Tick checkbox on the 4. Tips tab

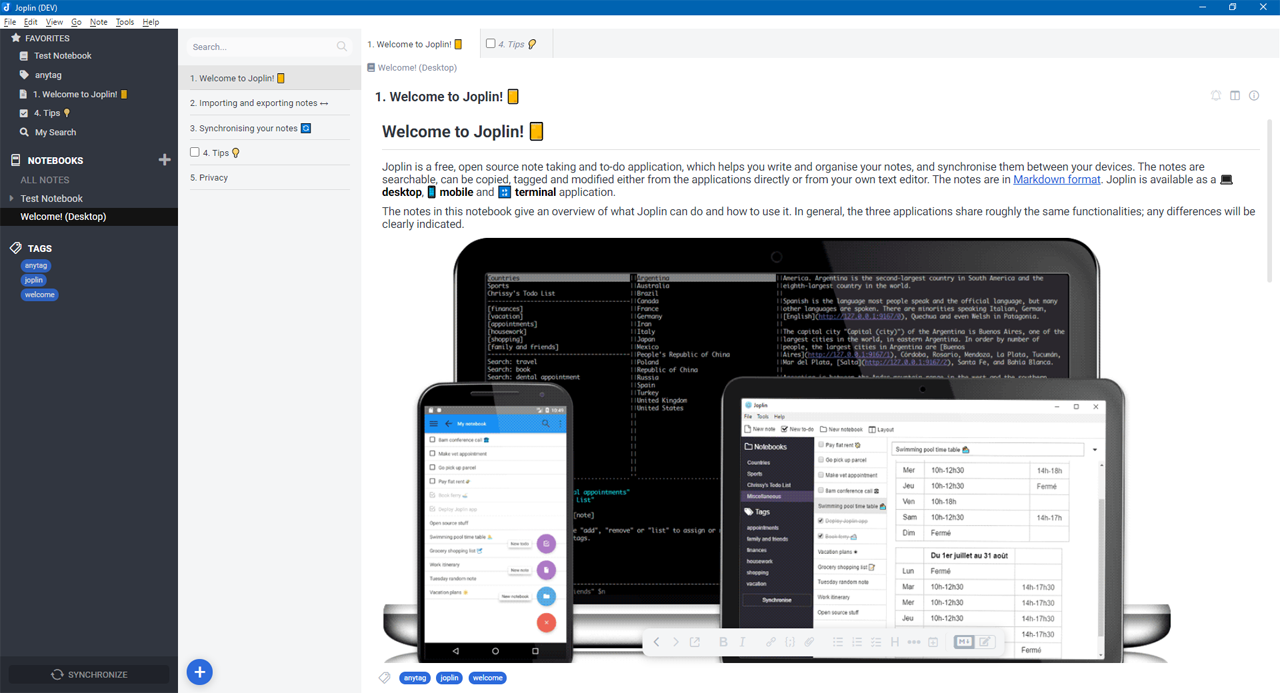click(x=491, y=44)
